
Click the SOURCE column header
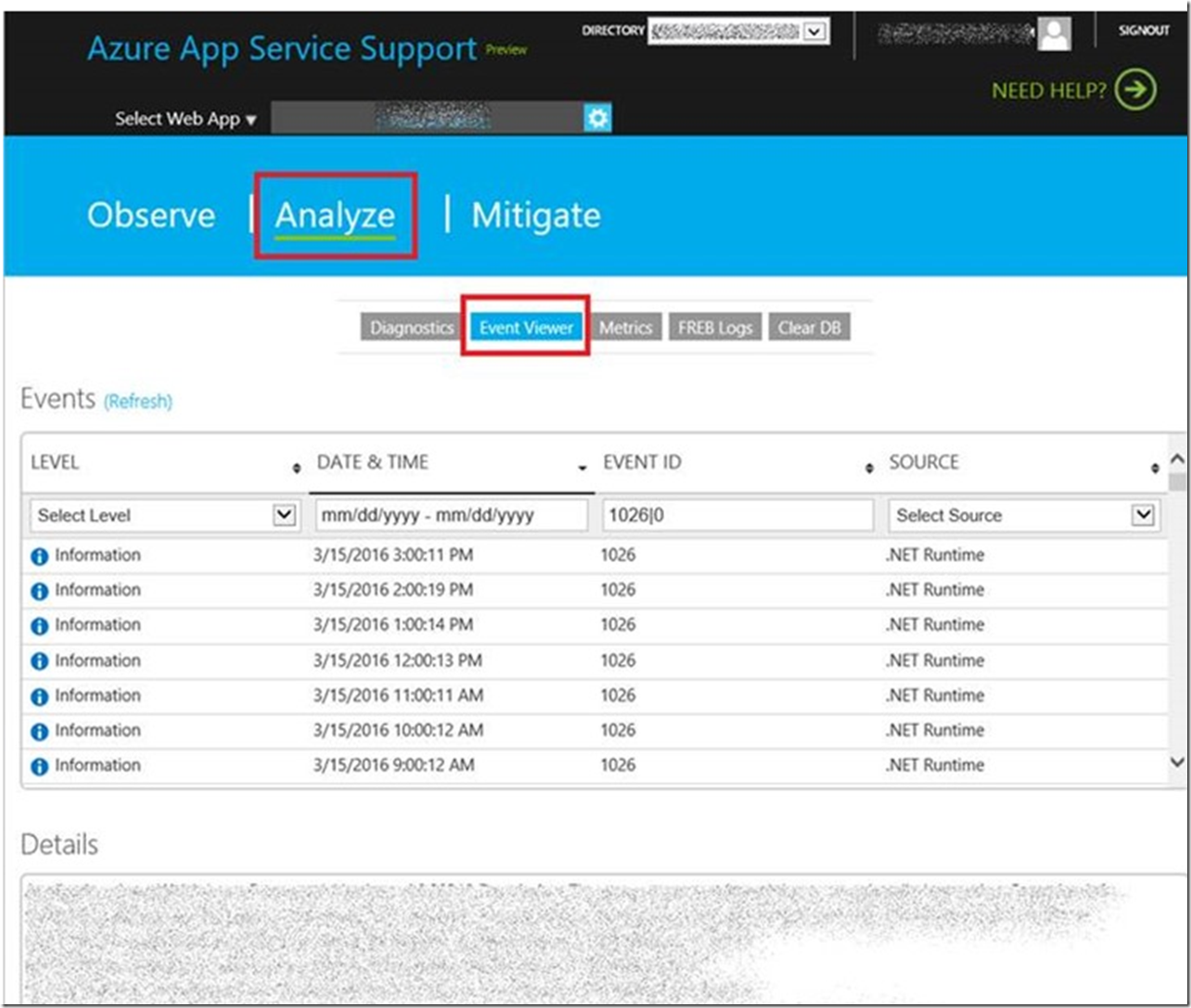[924, 463]
